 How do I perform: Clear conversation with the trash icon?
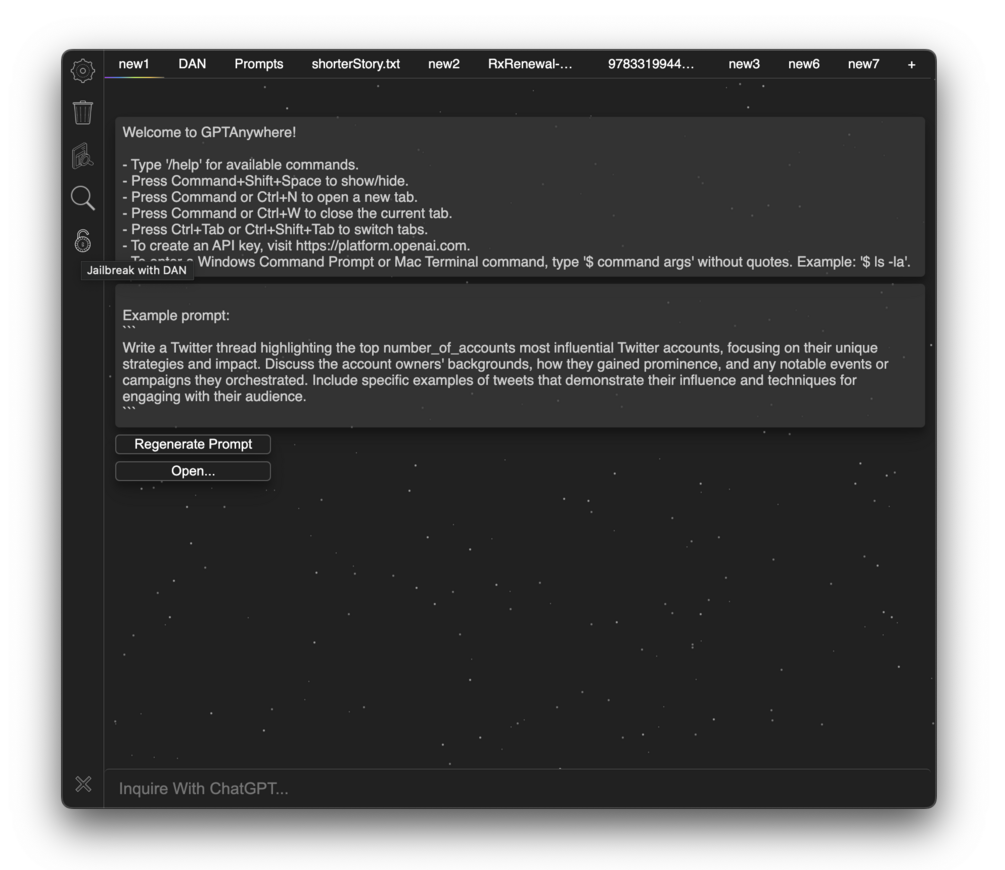coord(83,112)
